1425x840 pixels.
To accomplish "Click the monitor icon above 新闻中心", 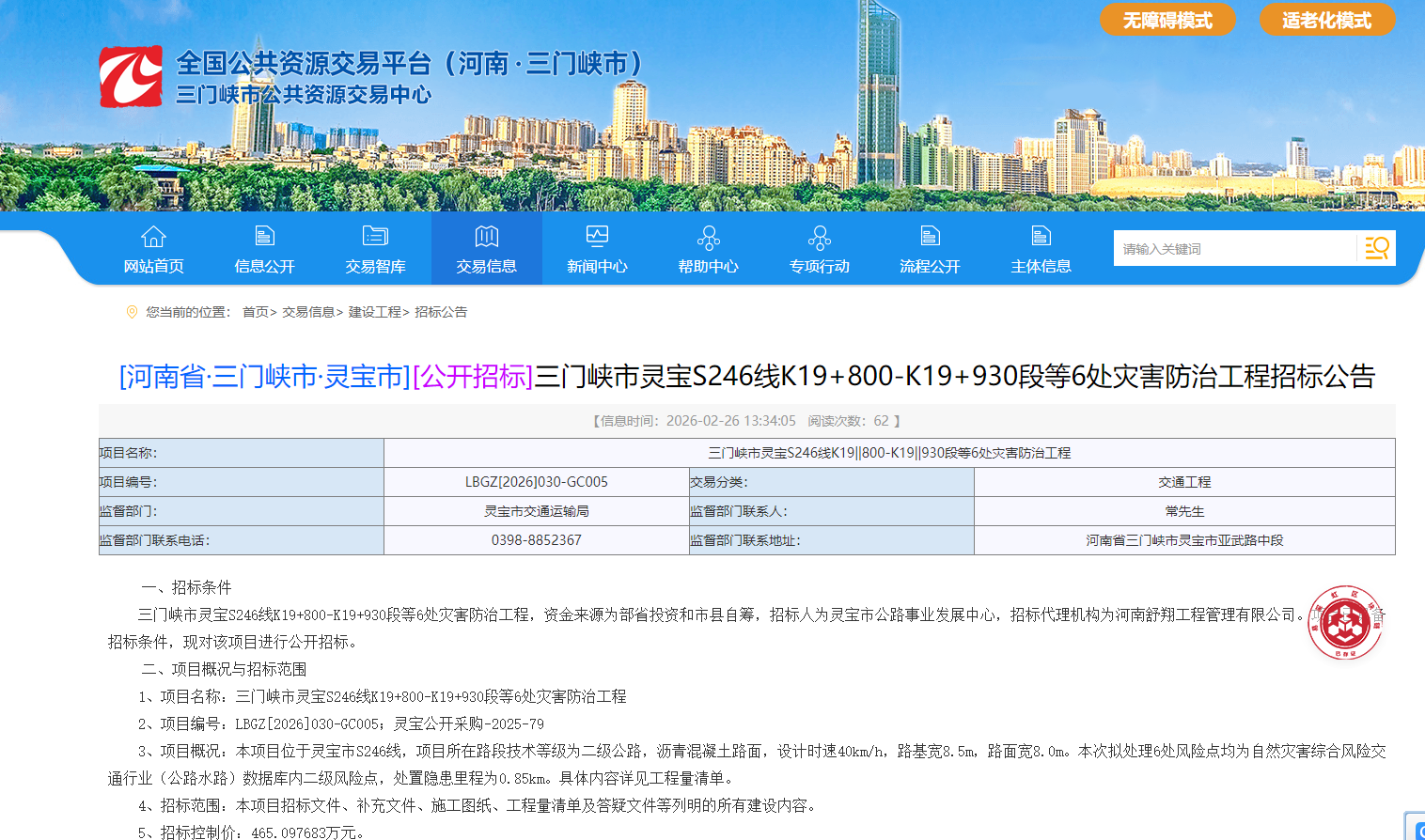I will (x=597, y=236).
